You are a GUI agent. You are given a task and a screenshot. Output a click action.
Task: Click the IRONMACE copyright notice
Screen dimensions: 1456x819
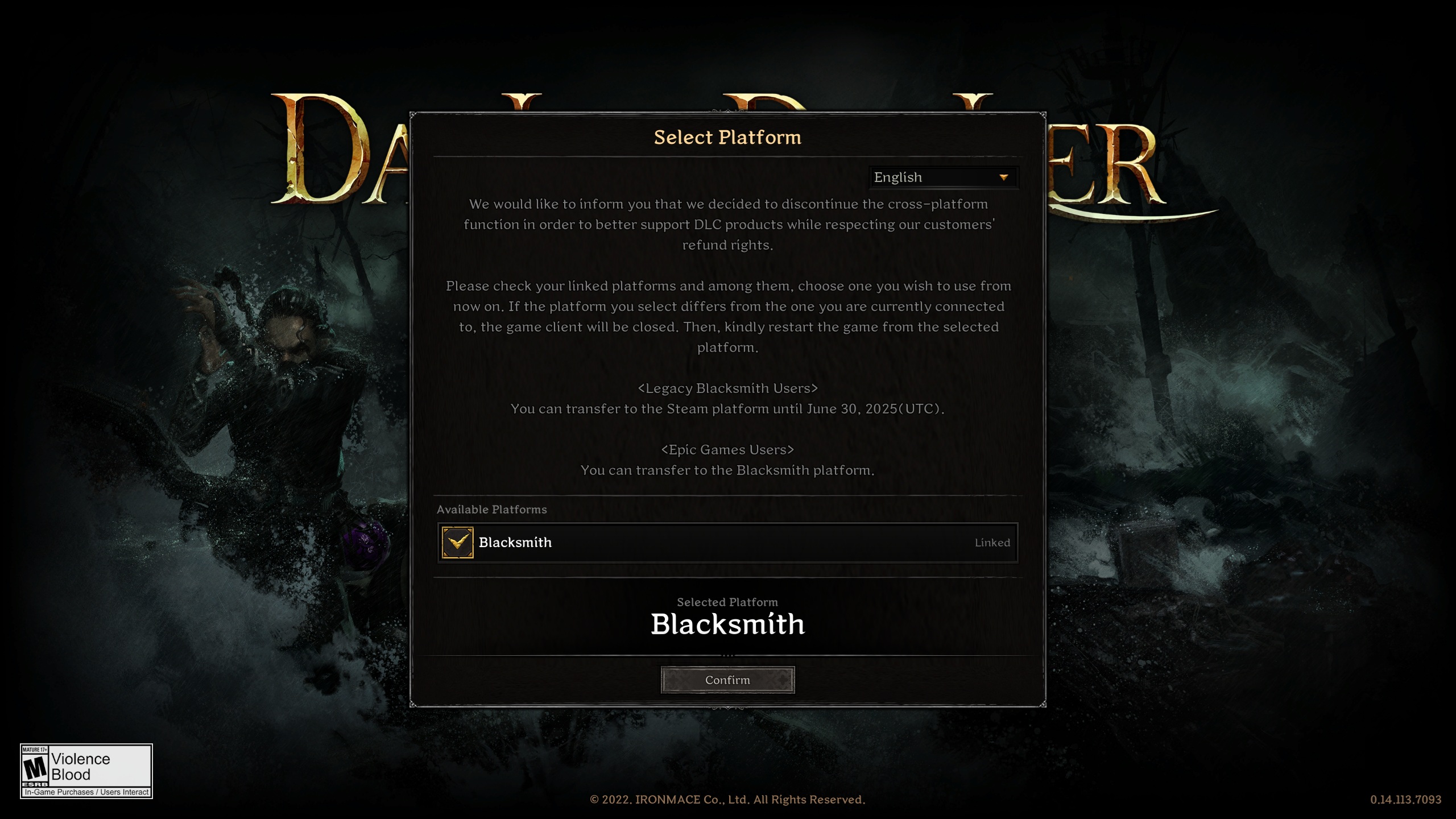(727, 800)
